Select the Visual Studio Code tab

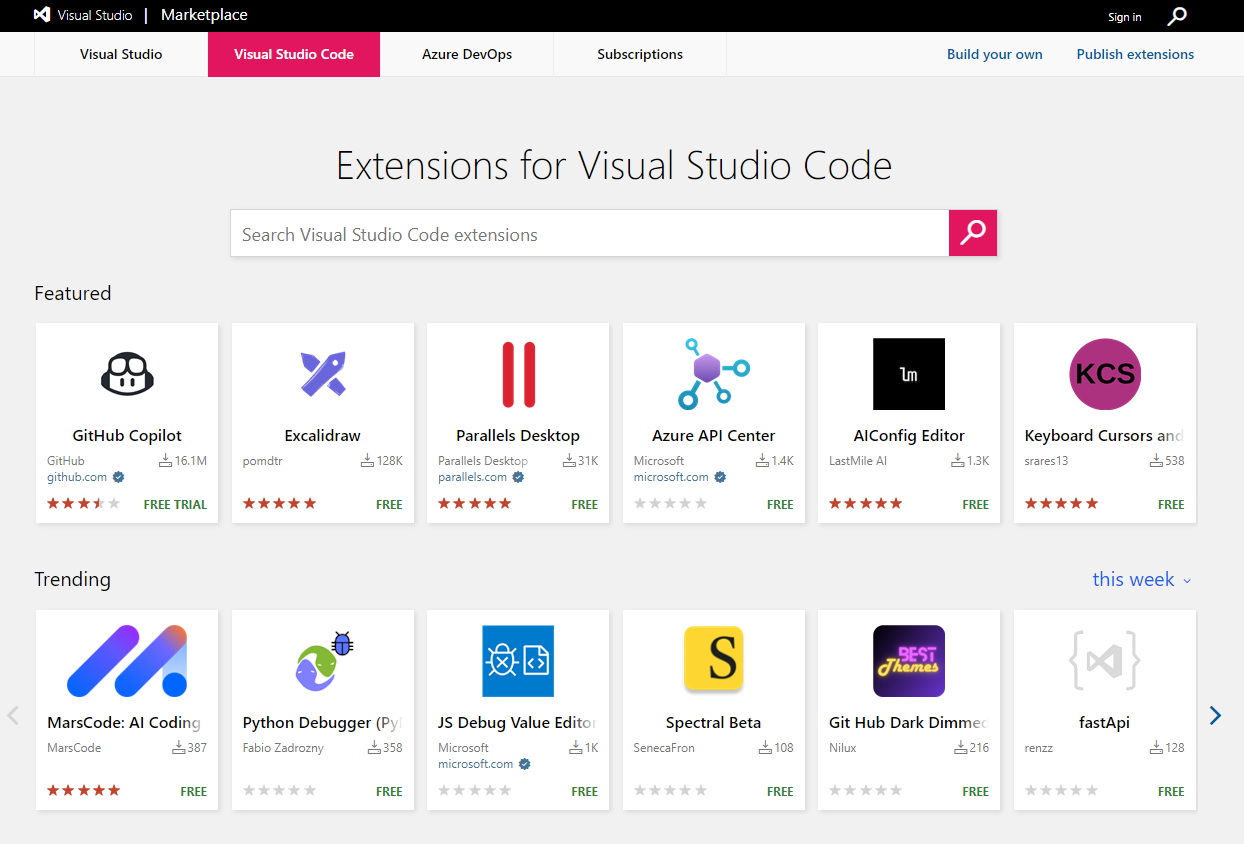click(294, 54)
